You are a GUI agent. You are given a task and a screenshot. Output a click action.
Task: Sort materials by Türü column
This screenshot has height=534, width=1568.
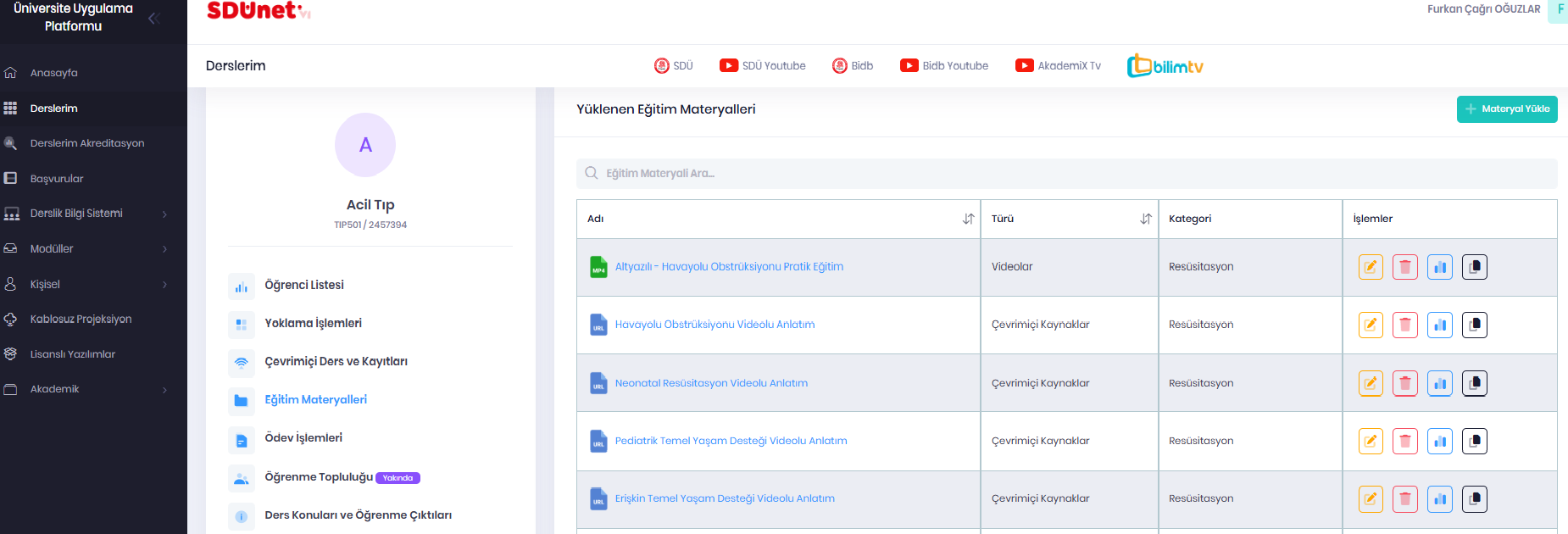click(1145, 219)
